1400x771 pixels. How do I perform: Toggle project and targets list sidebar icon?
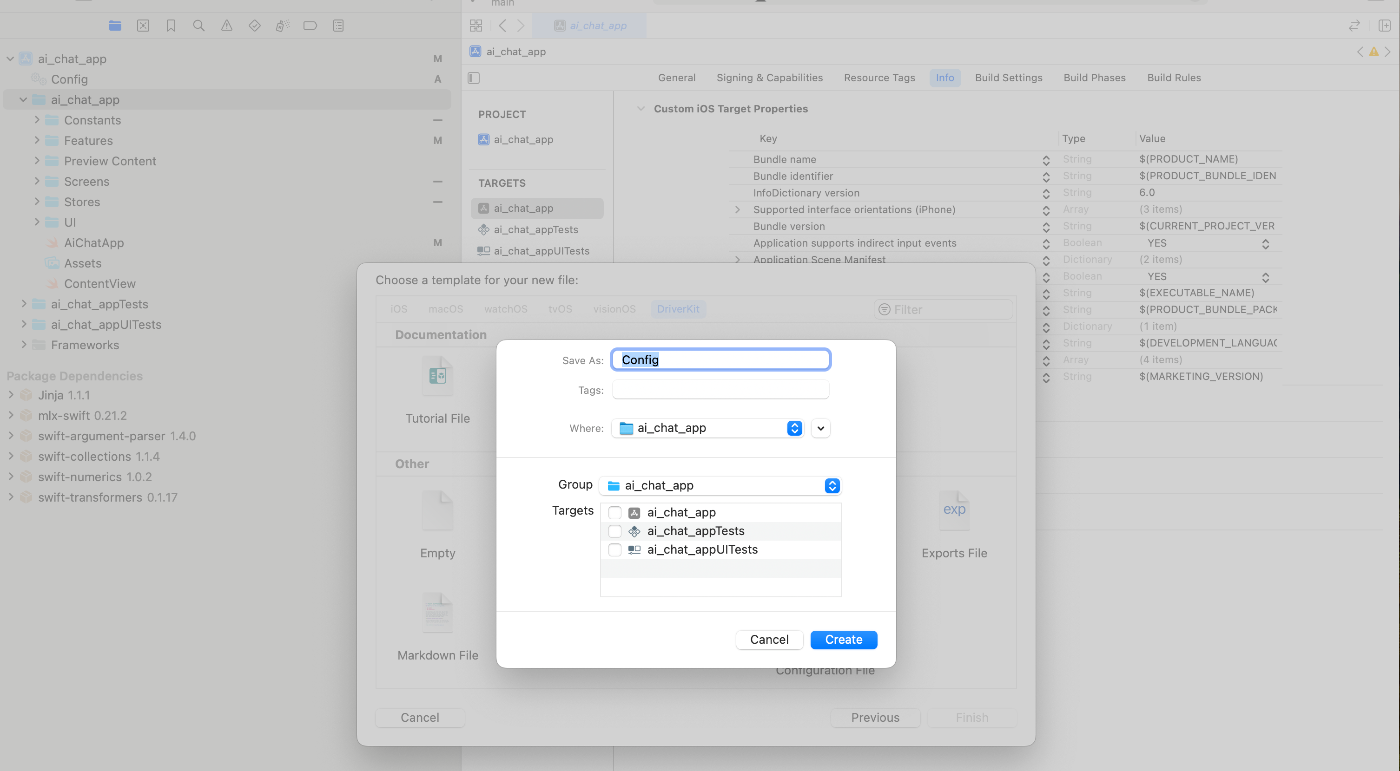[474, 78]
